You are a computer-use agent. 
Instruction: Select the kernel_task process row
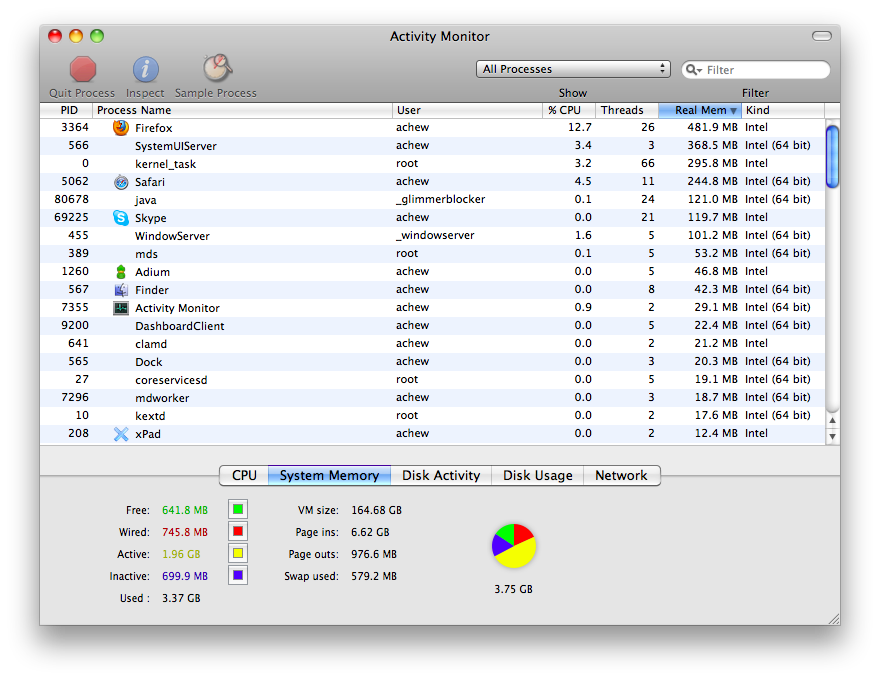point(433,164)
